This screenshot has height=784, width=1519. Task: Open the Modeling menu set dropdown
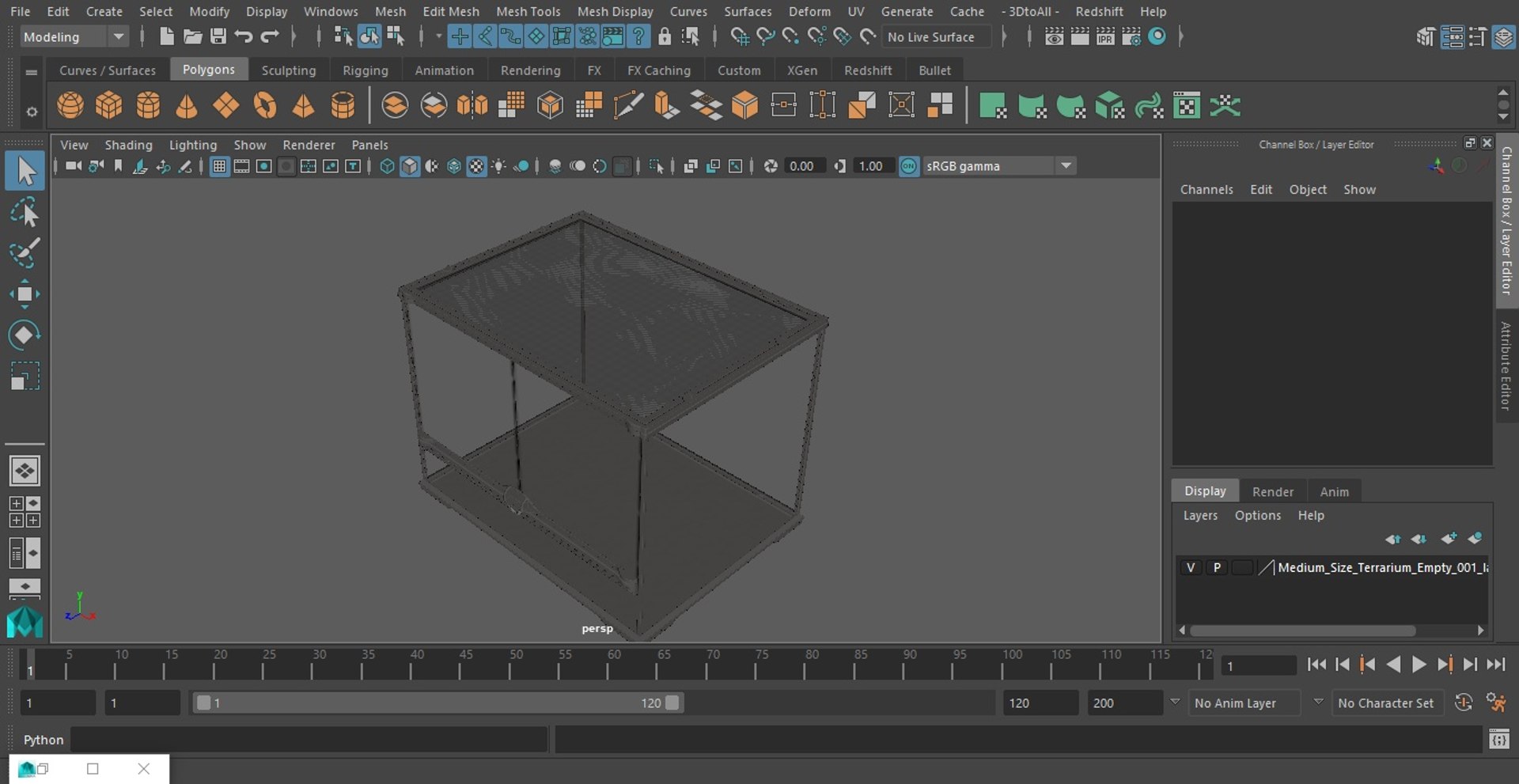pyautogui.click(x=74, y=36)
